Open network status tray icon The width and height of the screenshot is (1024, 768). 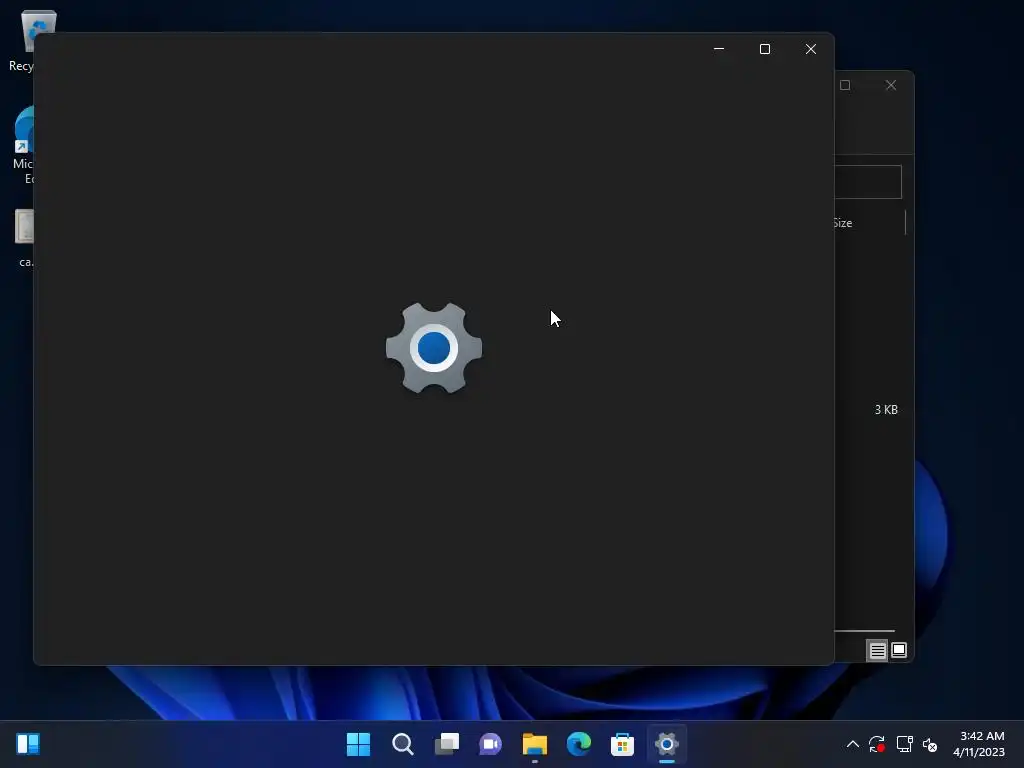pos(904,744)
